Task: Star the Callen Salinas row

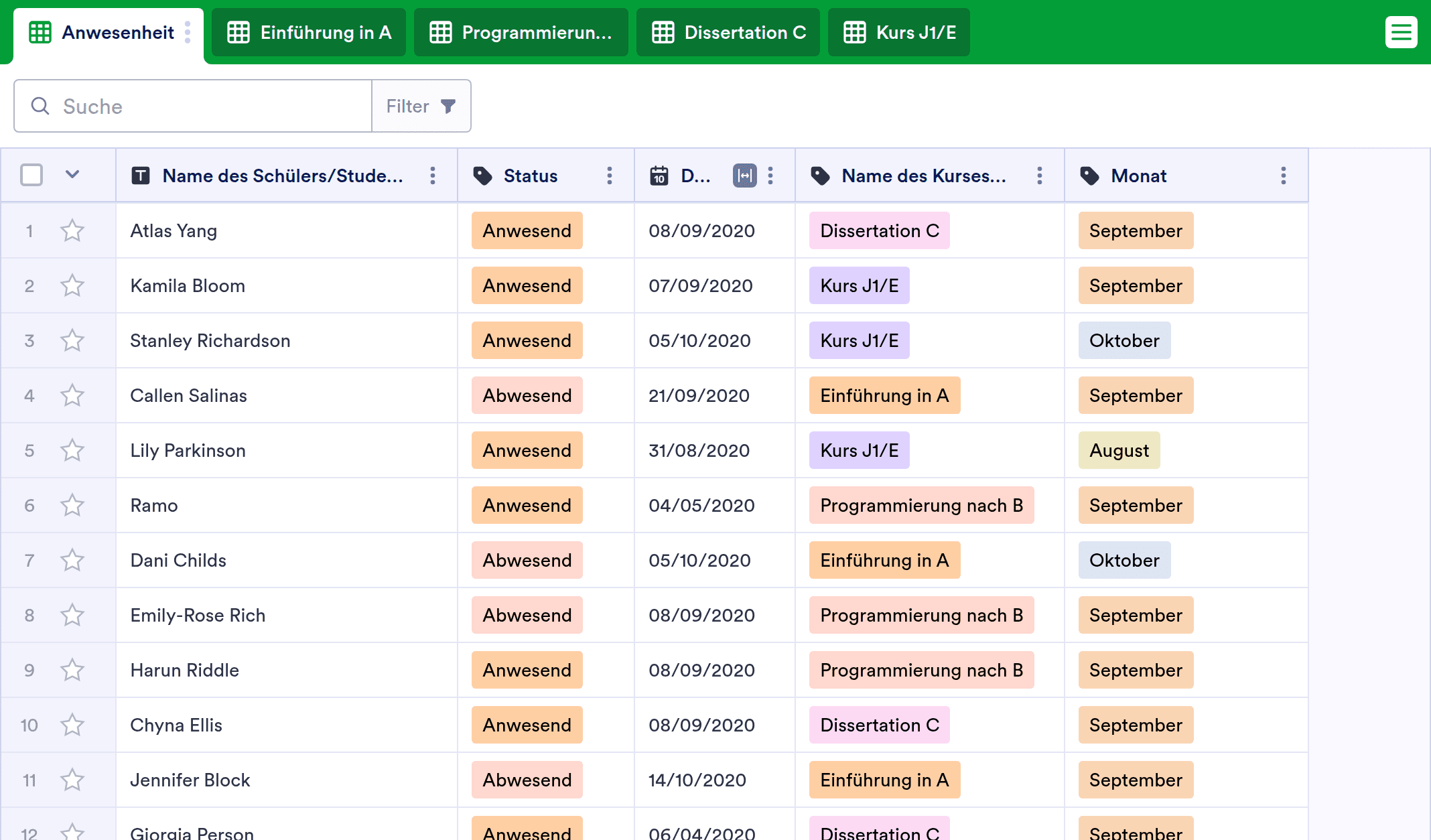Action: 72,395
